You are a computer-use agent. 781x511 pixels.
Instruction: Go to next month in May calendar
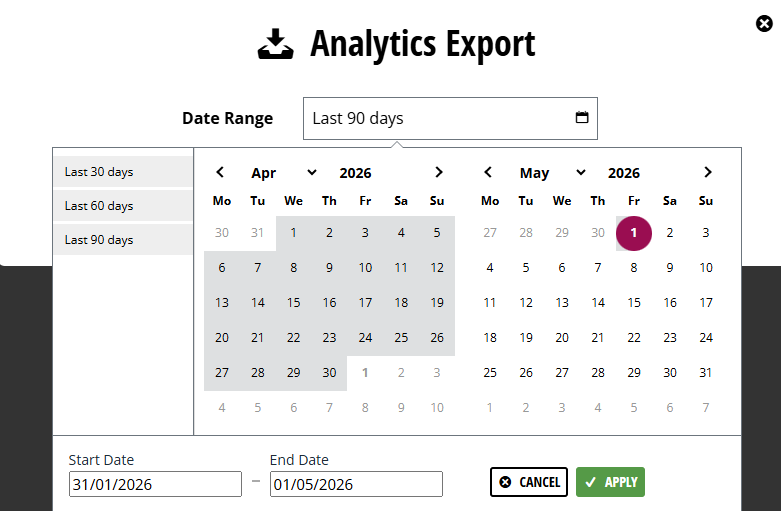pyautogui.click(x=708, y=172)
